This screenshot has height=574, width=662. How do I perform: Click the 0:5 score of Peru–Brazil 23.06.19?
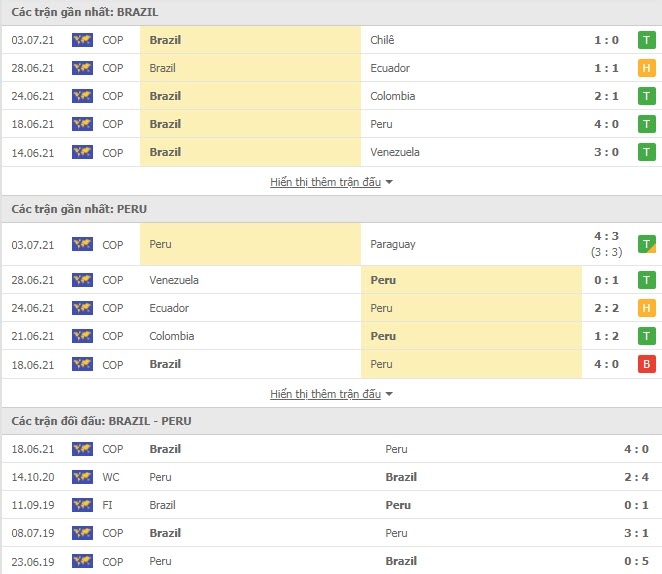click(636, 561)
